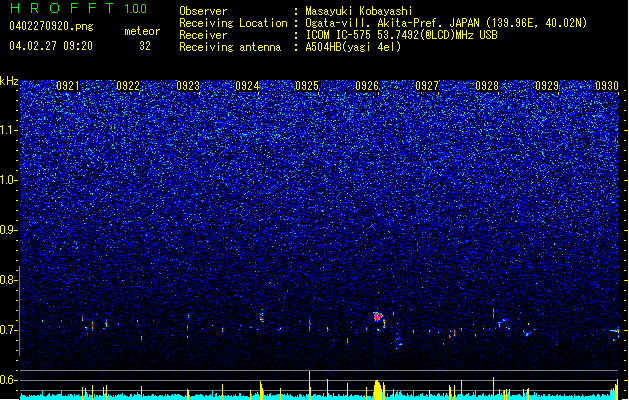Click observer name Masayuki Kobayashi
Viewport: 629px width, 400px height.
point(359,11)
